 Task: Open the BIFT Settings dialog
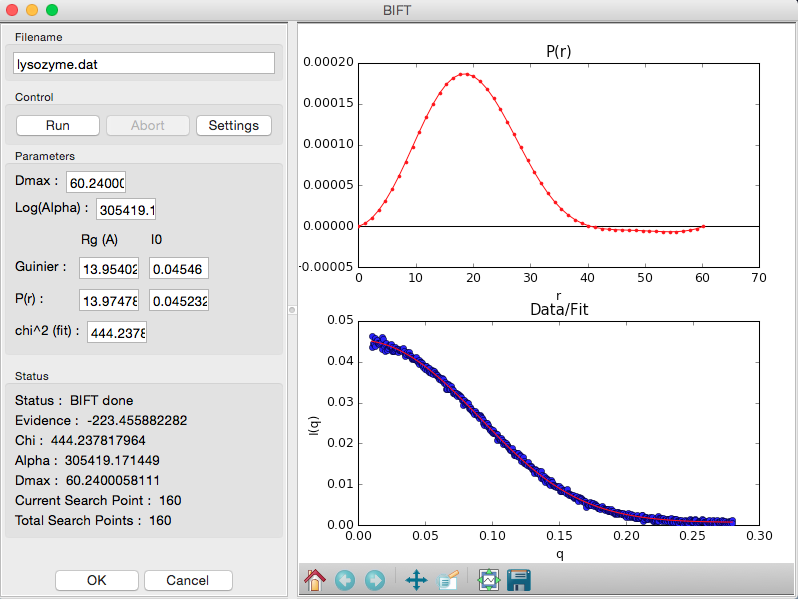pos(234,126)
